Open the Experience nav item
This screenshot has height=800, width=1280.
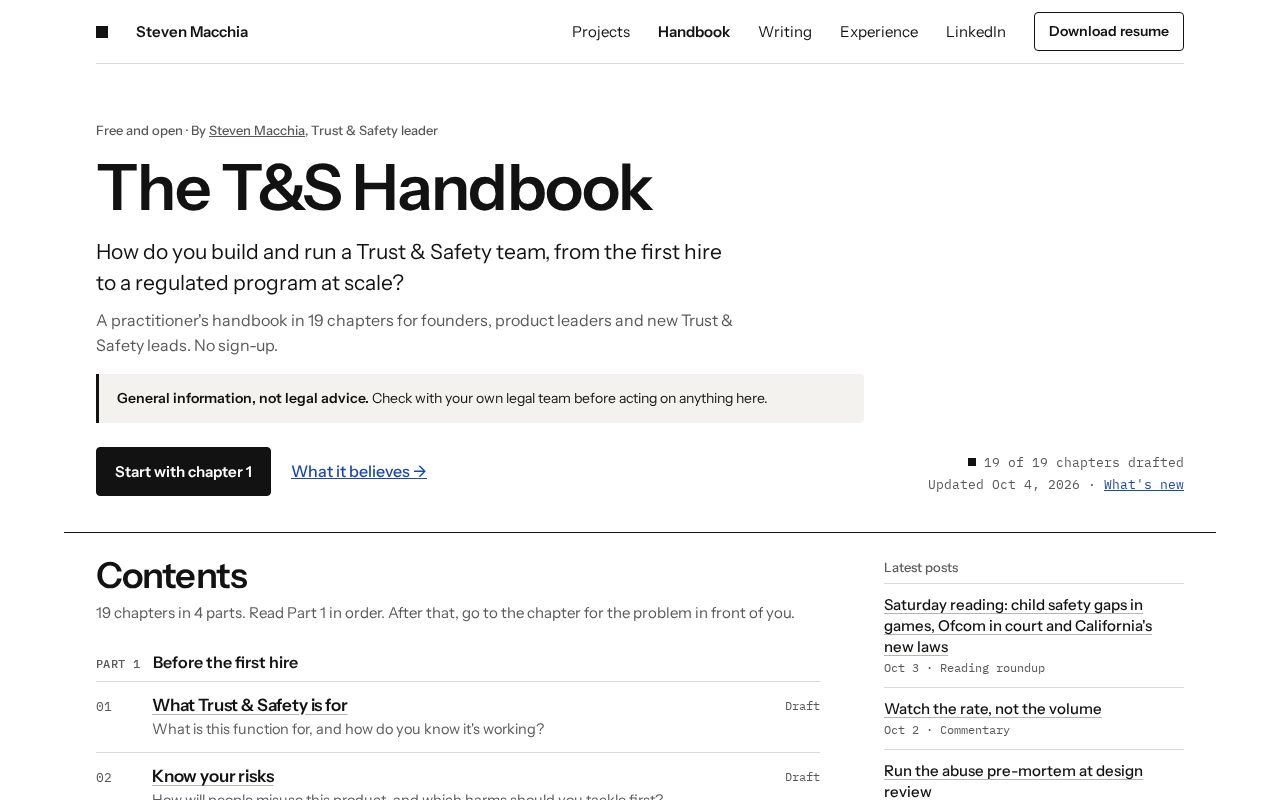pos(879,32)
